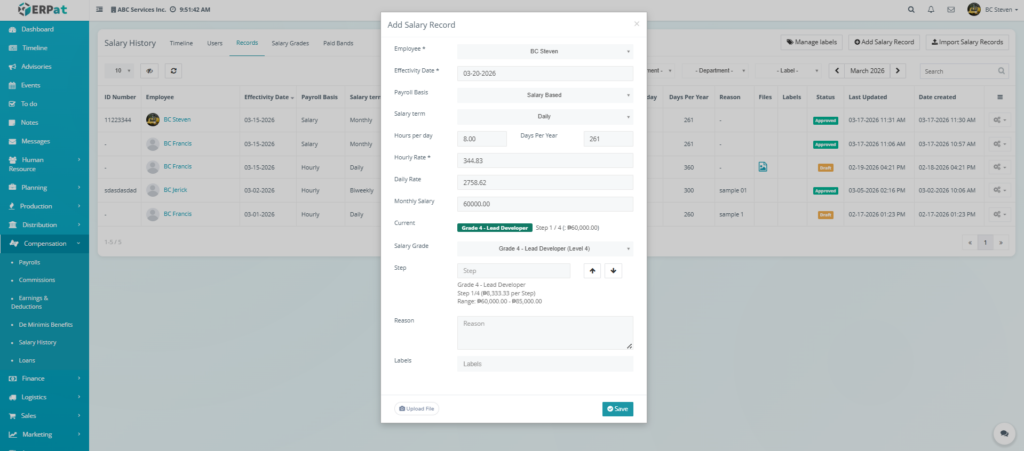
Task: Toggle column visibility with the eye icon
Action: tap(150, 71)
